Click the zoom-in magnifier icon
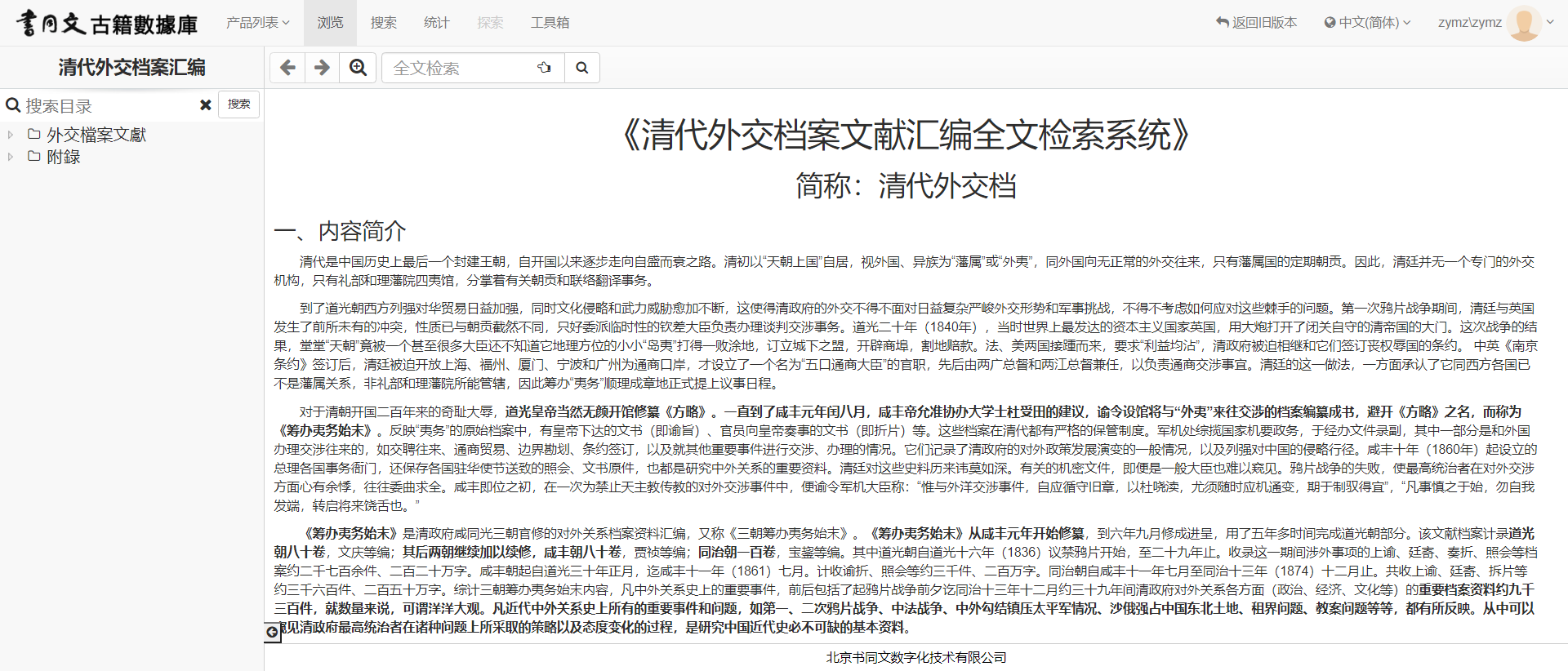The height and width of the screenshot is (671, 1568). click(358, 68)
